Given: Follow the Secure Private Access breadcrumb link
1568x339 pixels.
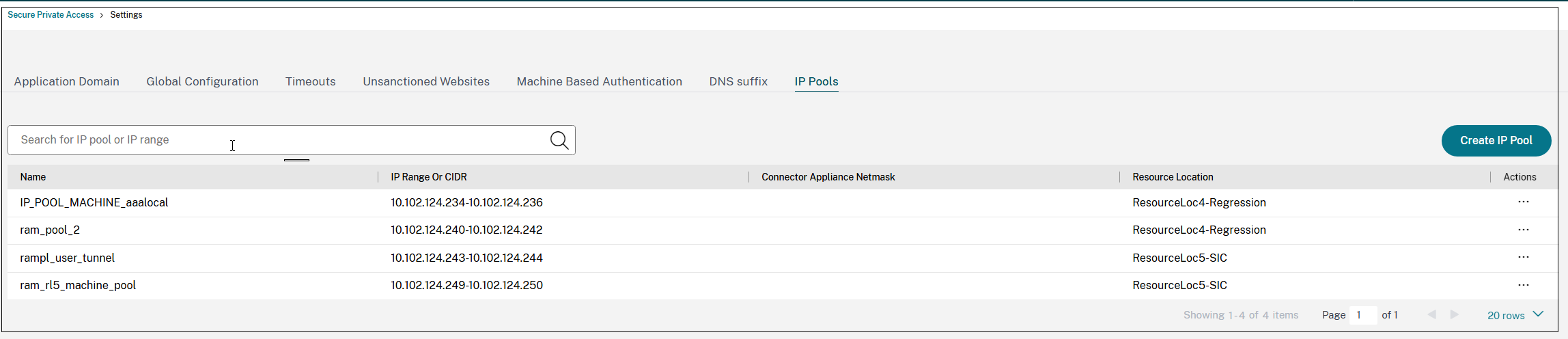Looking at the screenshot, I should coord(51,15).
